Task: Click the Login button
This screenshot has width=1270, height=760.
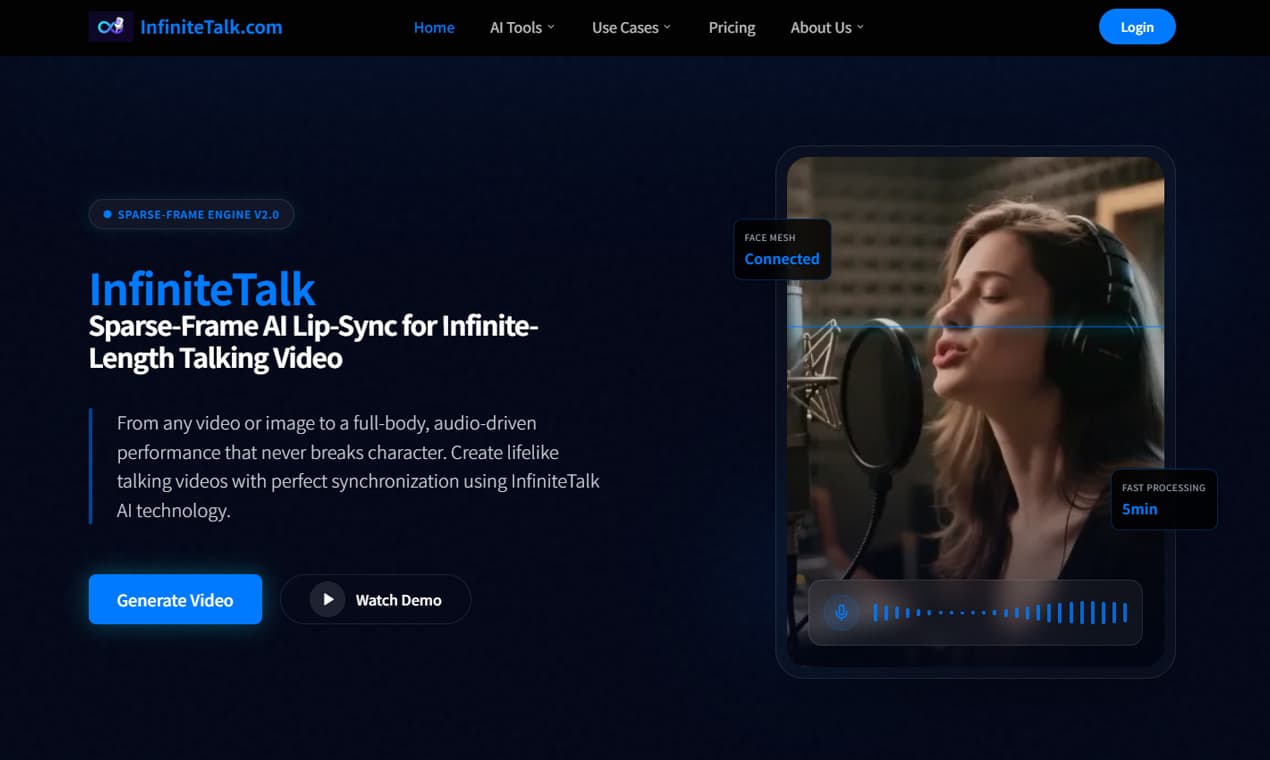Action: click(x=1137, y=26)
